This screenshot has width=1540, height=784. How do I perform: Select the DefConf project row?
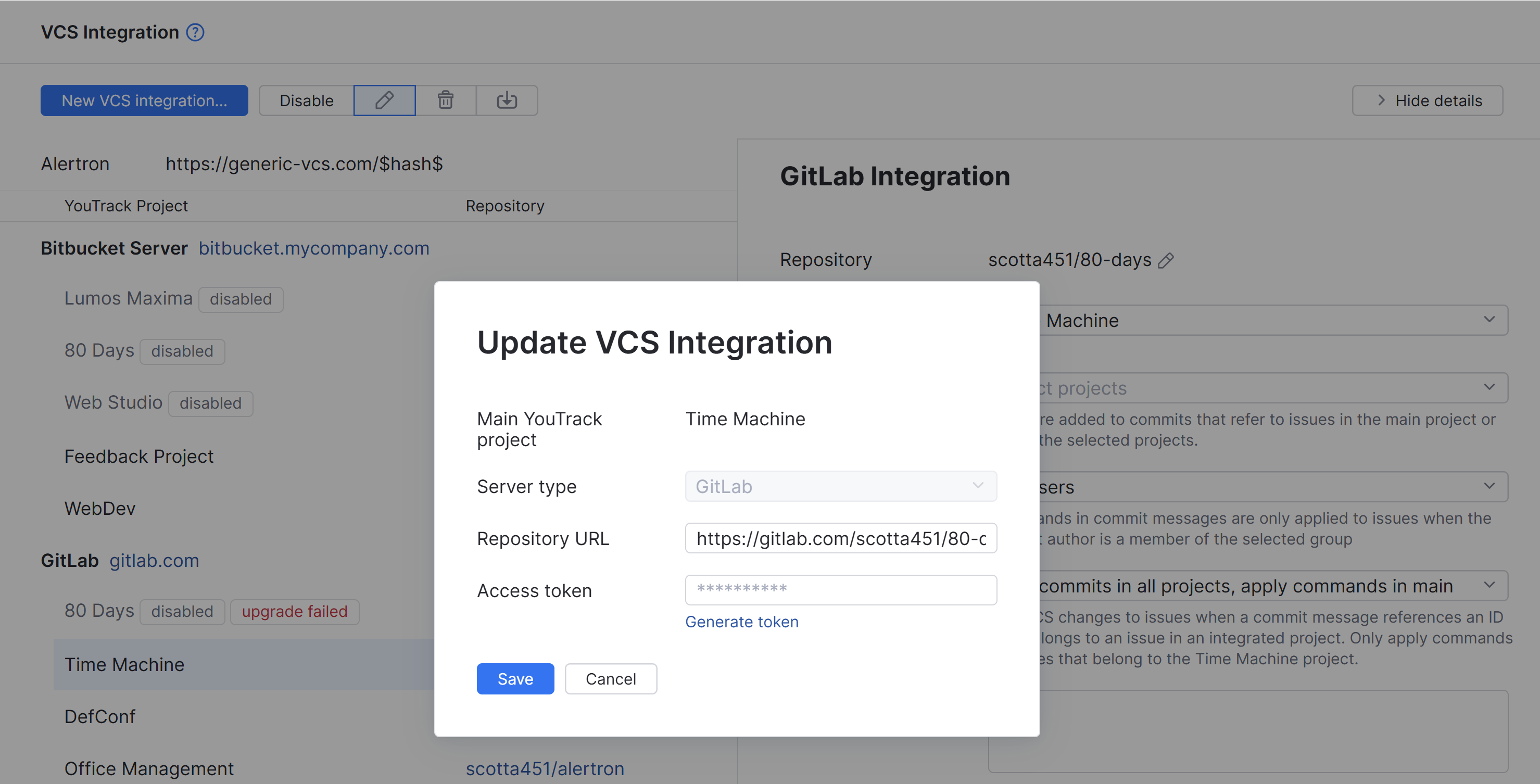point(100,716)
